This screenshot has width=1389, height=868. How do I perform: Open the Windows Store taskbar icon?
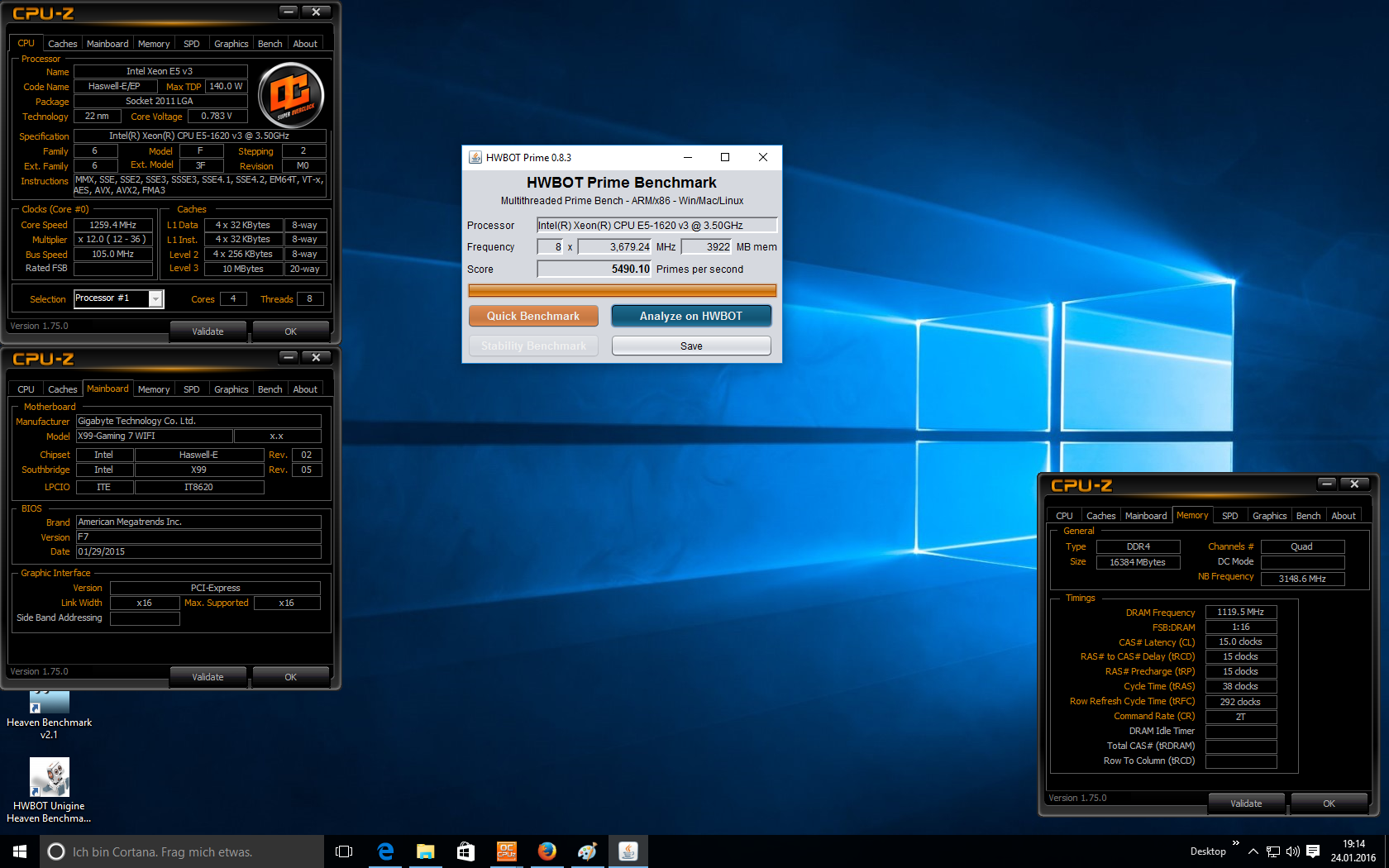pyautogui.click(x=465, y=851)
